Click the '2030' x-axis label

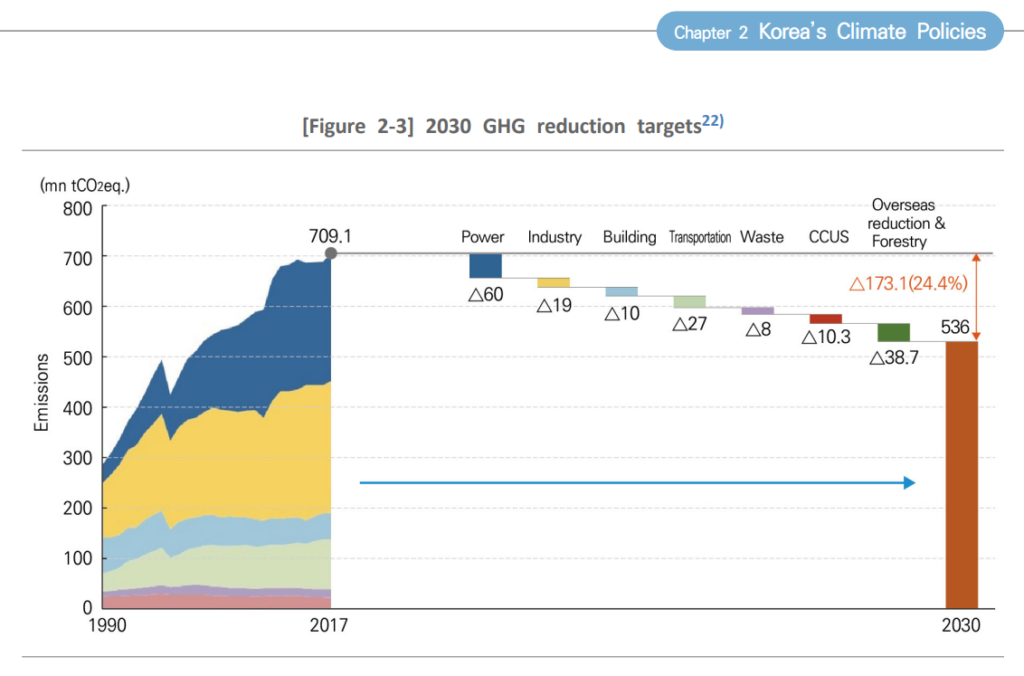[961, 626]
